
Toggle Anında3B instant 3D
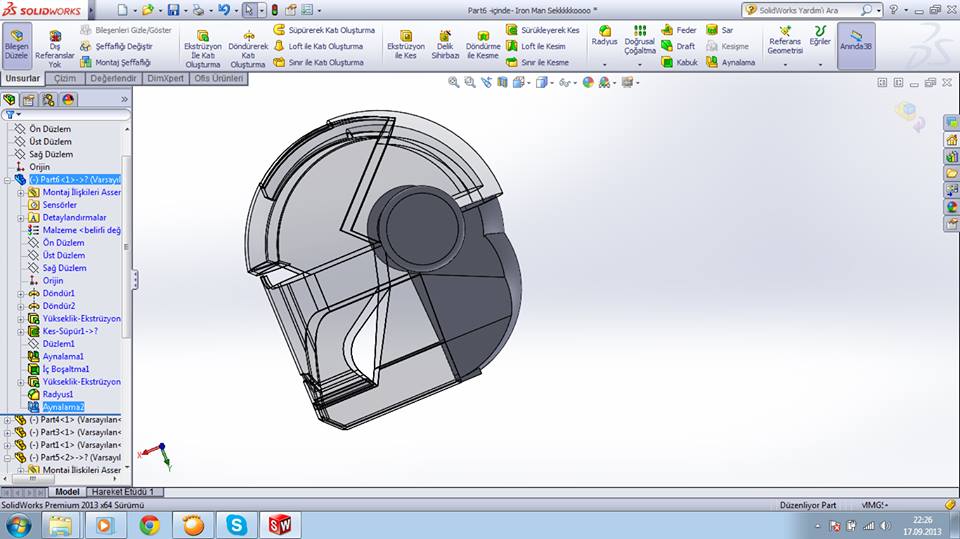tap(855, 46)
